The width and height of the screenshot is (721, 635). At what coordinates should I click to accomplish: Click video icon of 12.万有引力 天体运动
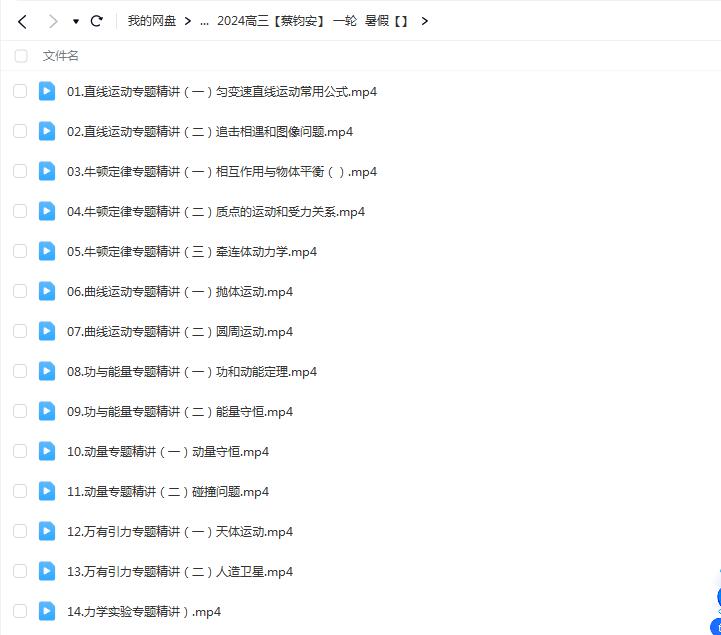coord(47,531)
